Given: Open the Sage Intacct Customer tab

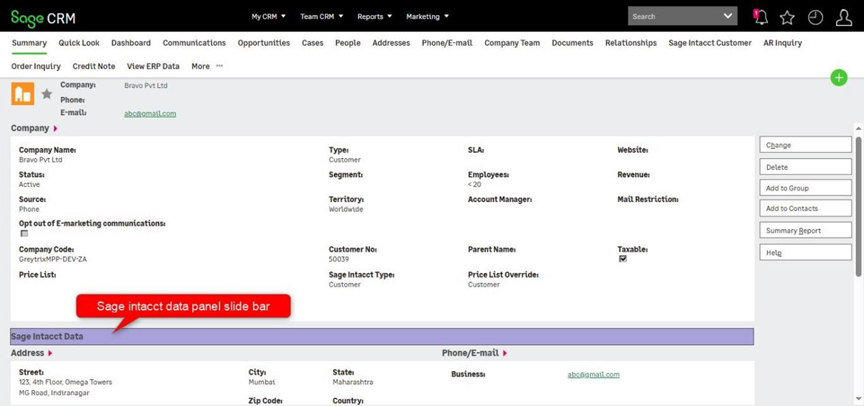Looking at the screenshot, I should tap(709, 43).
